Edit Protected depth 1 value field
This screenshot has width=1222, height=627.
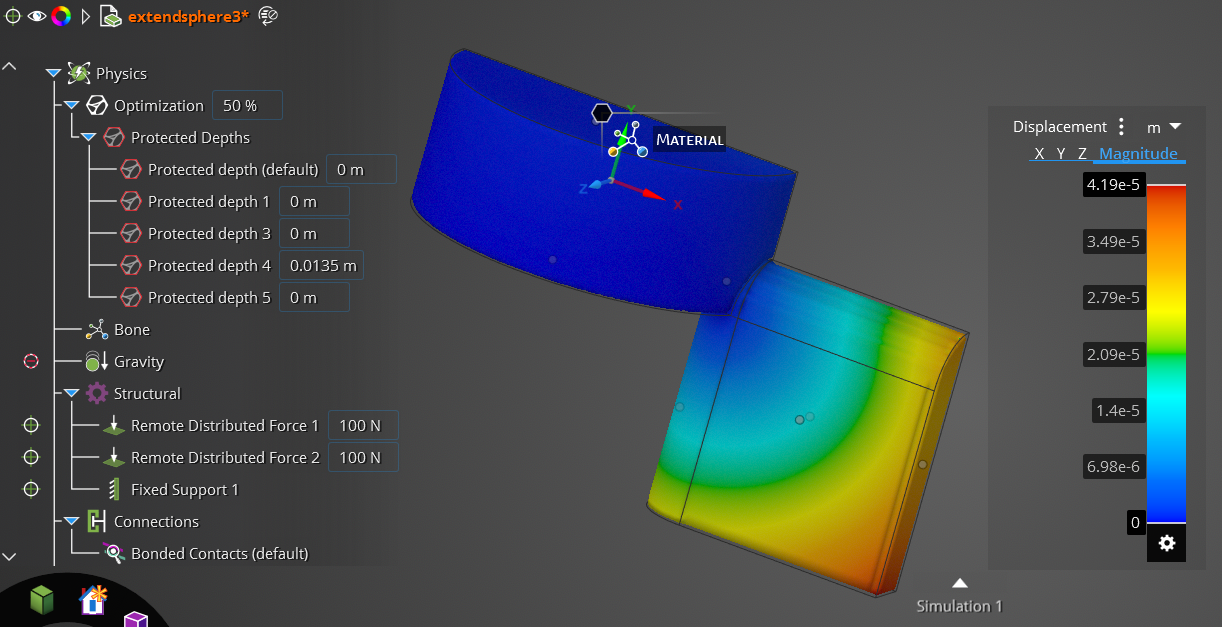[314, 201]
